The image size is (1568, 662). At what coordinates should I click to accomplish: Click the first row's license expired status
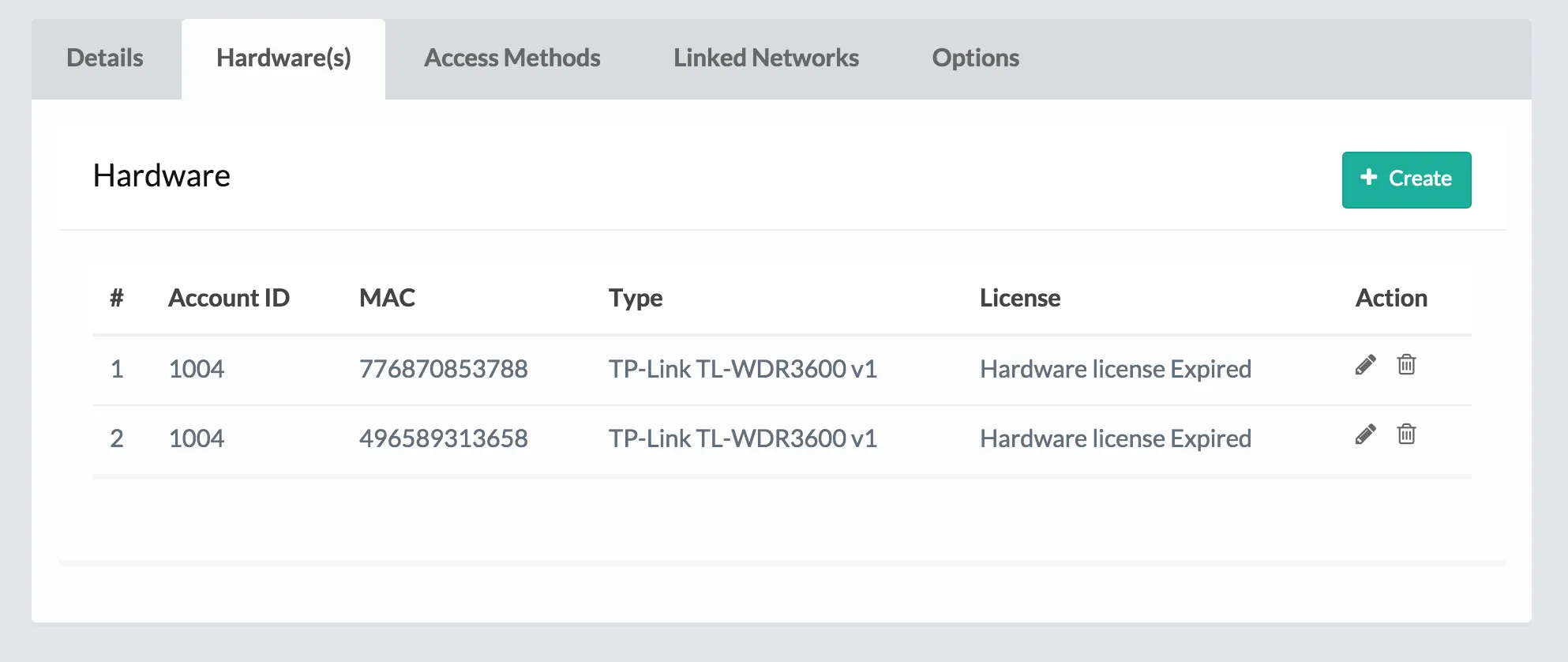coord(1115,369)
